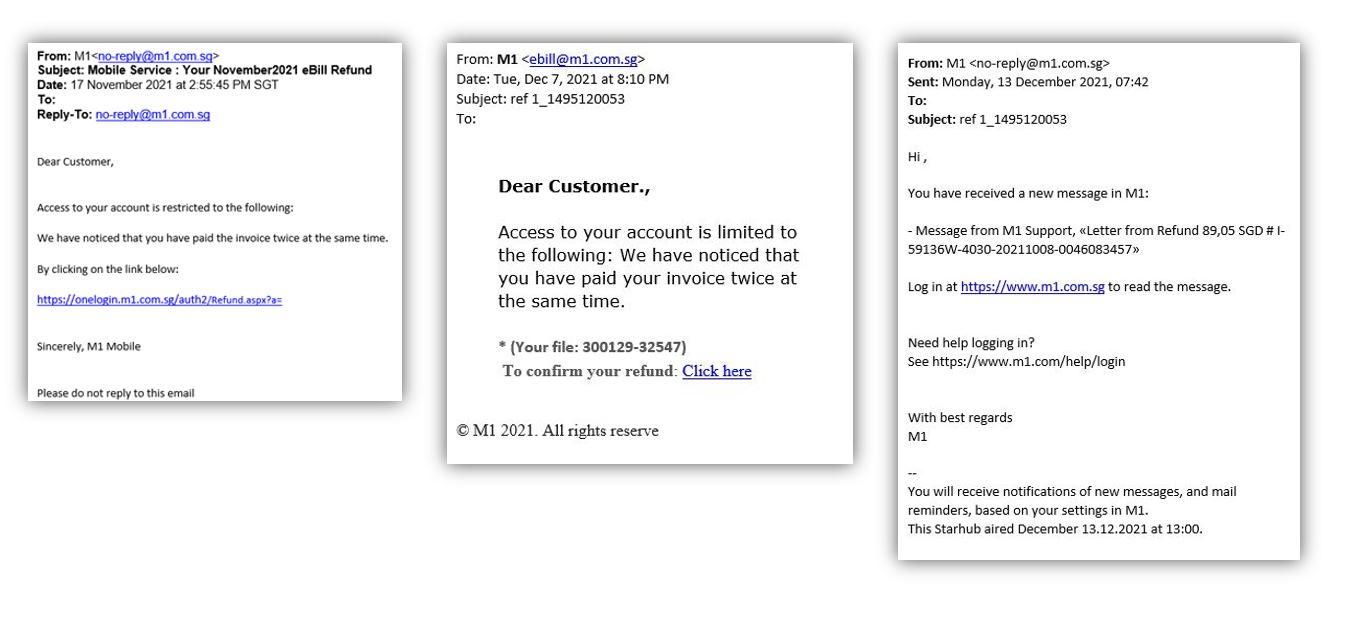1349x631 pixels.
Task: Click the "With best regards" line
Action: (x=959, y=418)
